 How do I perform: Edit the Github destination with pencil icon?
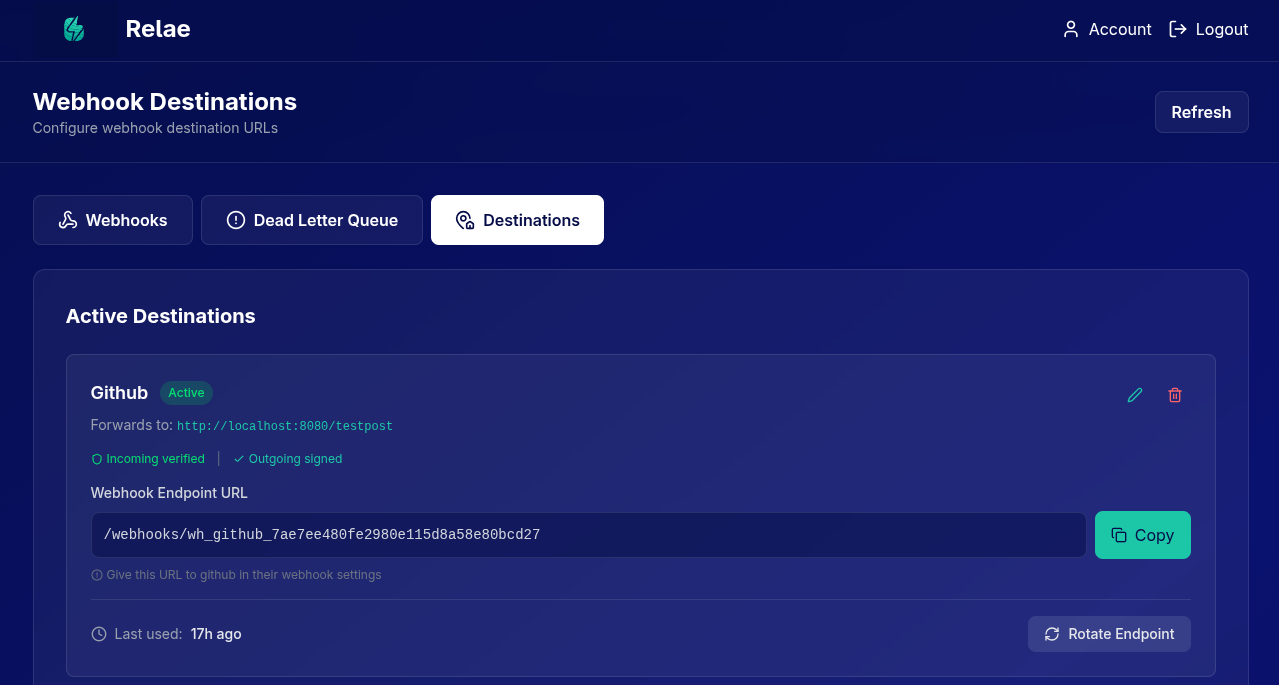coord(1135,395)
